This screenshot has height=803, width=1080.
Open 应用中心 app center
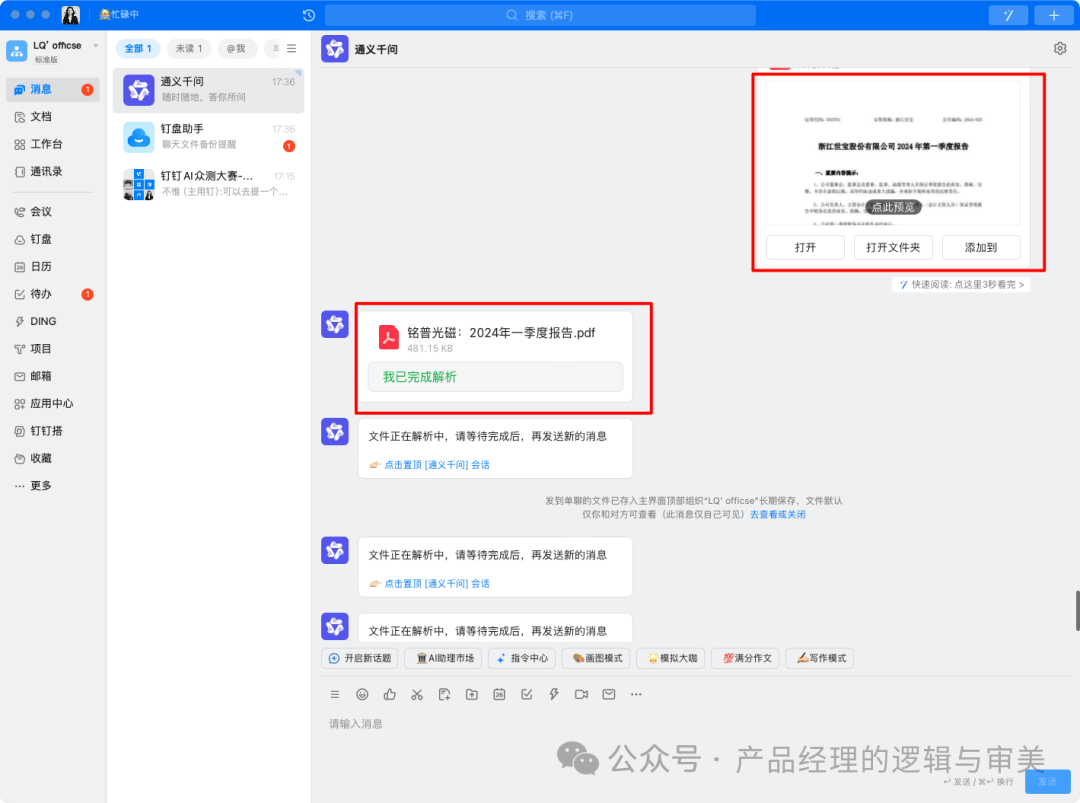43,404
